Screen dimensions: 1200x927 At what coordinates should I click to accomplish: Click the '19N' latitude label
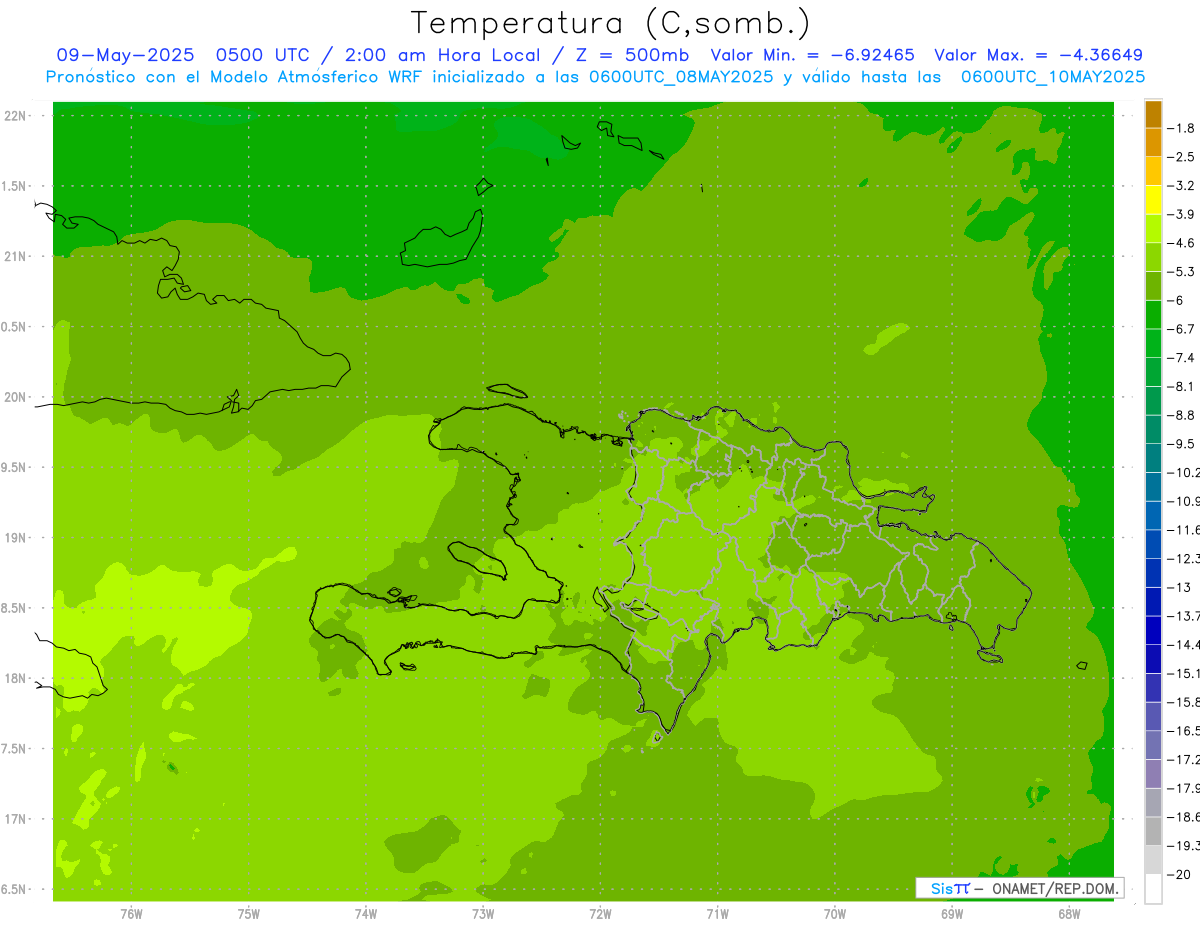tap(15, 538)
